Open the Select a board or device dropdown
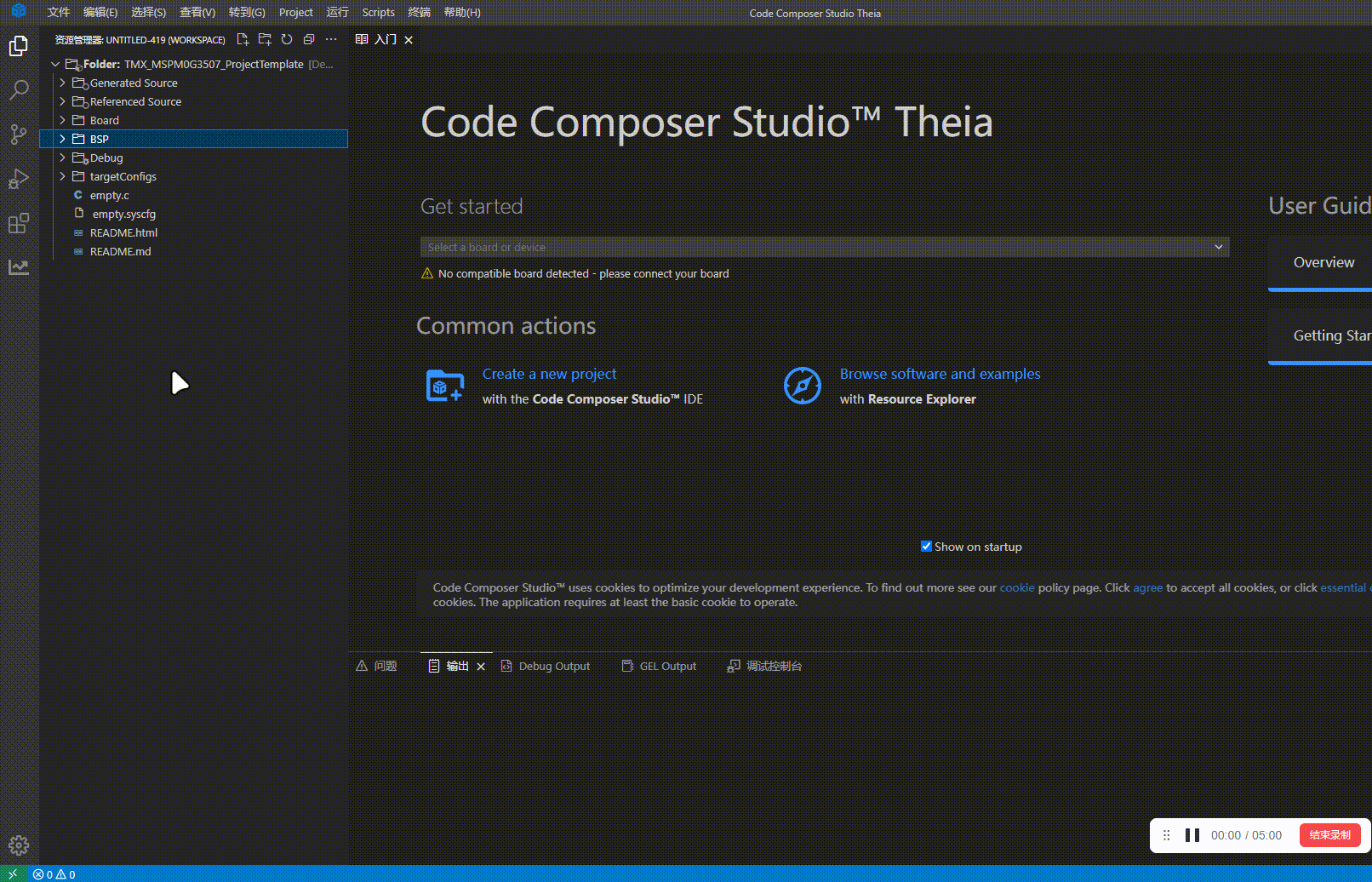Viewport: 1372px width, 882px height. click(x=825, y=247)
